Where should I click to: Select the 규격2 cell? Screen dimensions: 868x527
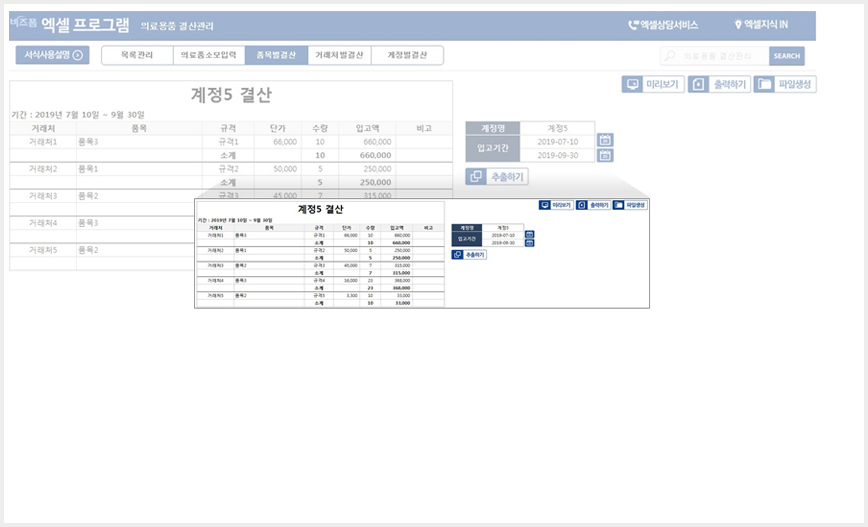click(x=228, y=169)
